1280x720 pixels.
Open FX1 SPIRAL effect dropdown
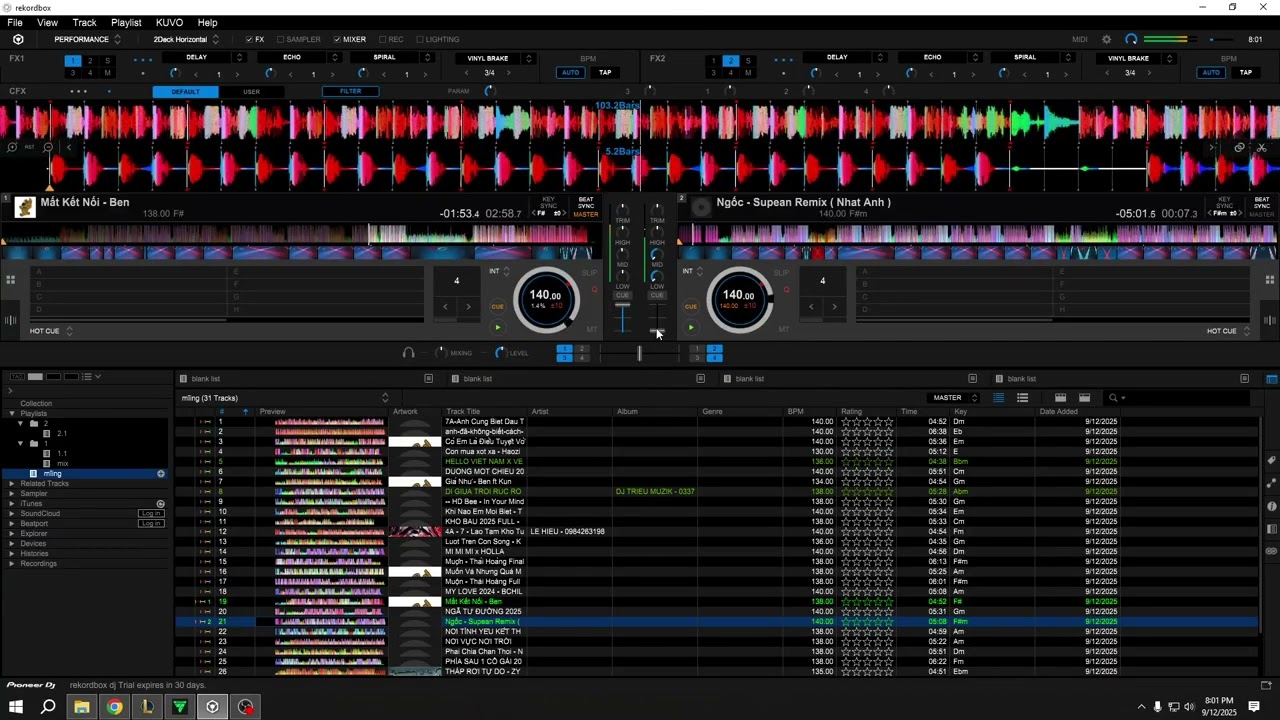[391, 57]
